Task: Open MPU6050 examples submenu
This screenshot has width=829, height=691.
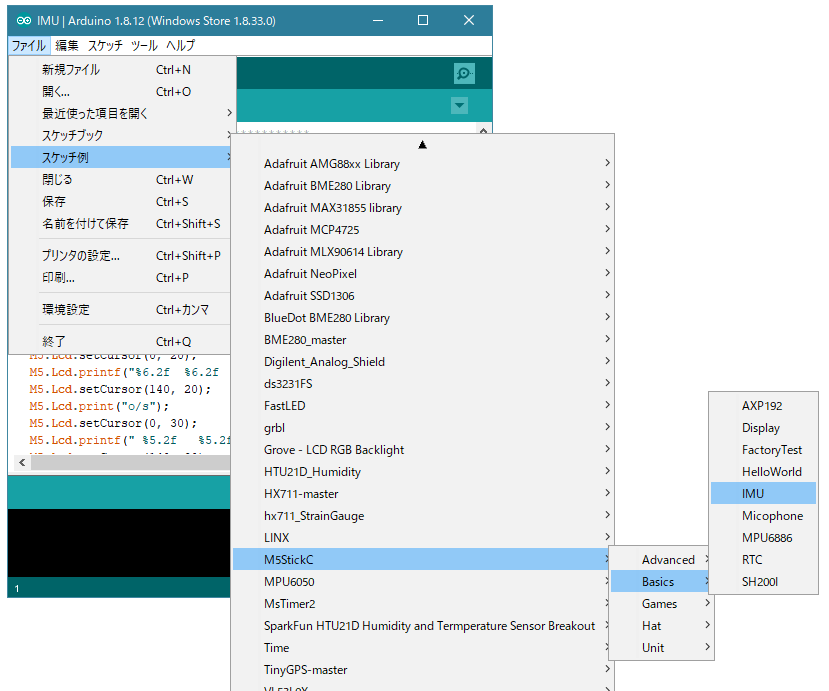Action: pos(421,582)
